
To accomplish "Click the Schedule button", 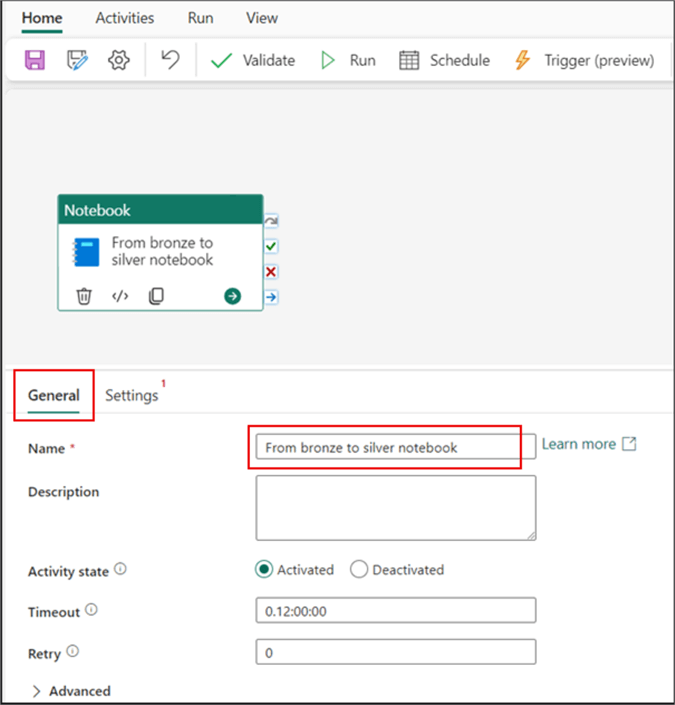I will 445,60.
